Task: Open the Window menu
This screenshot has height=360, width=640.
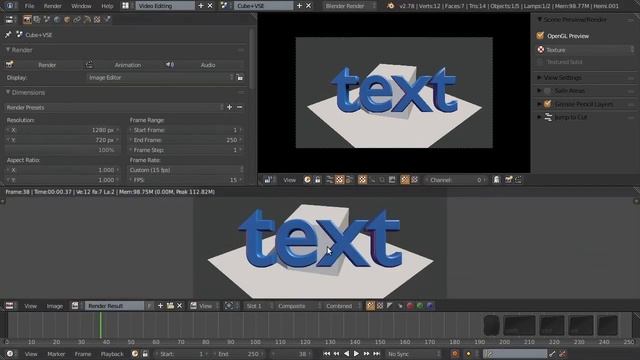Action: click(81, 6)
